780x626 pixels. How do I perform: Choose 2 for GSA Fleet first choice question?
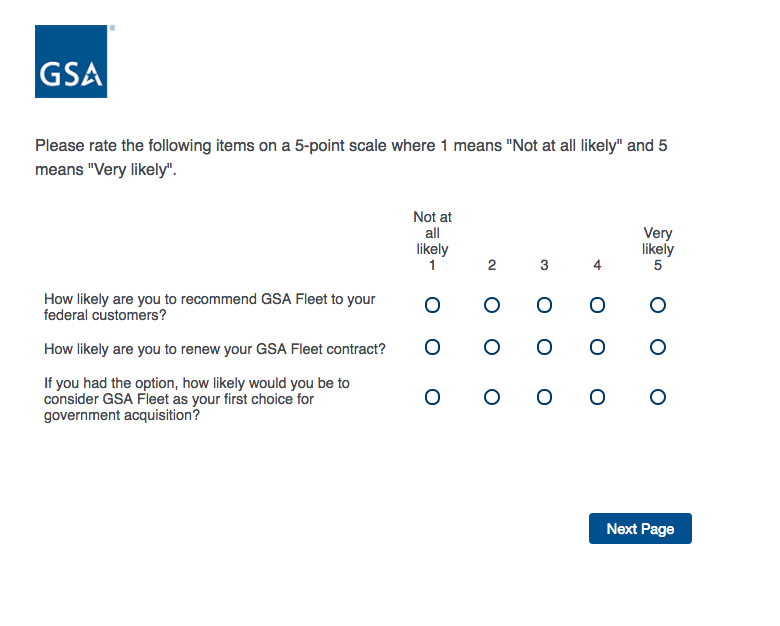pos(492,397)
